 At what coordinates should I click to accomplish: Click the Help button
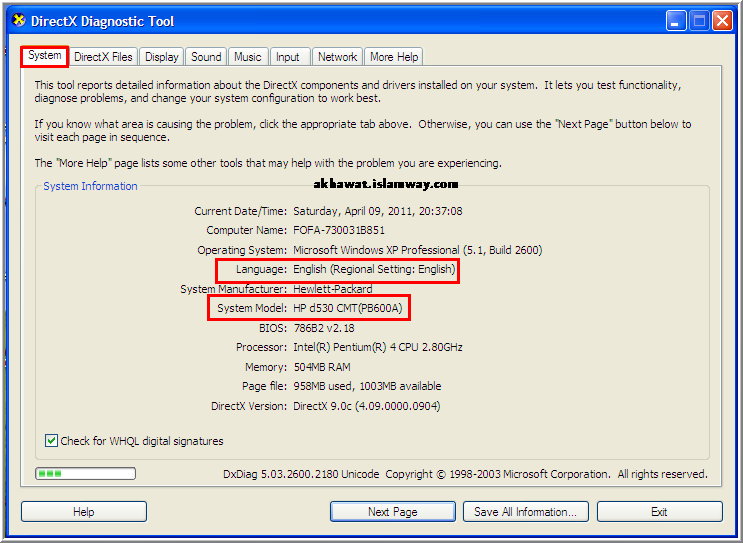84,512
